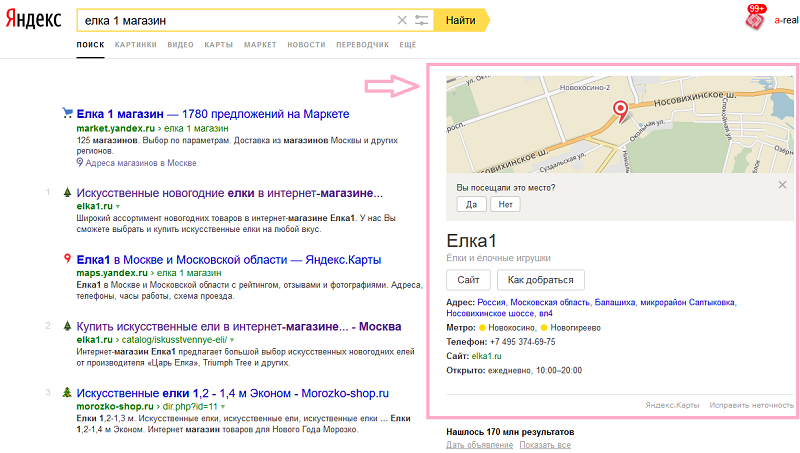Click the tree favicon next to Купить искусственные ели
This screenshot has width=800, height=453.
(x=67, y=325)
